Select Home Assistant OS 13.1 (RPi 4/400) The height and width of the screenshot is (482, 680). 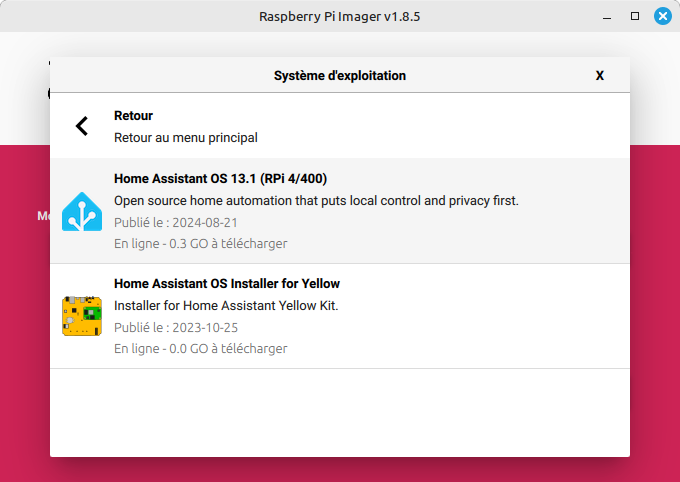340,211
